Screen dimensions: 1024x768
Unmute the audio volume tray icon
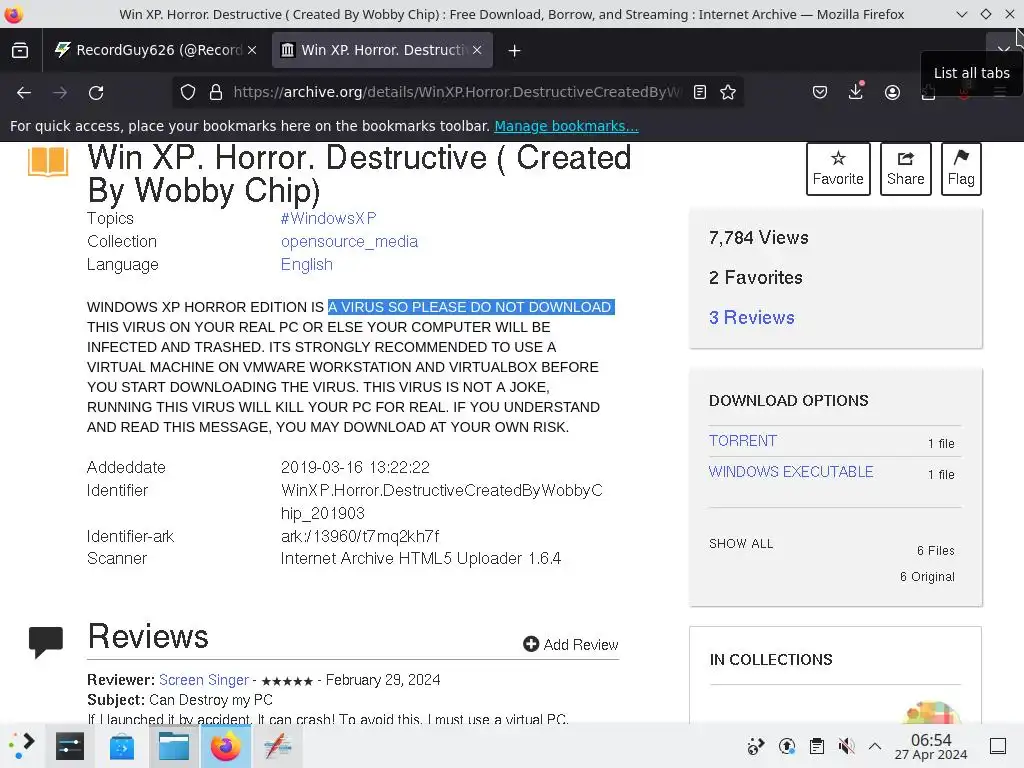[846, 746]
